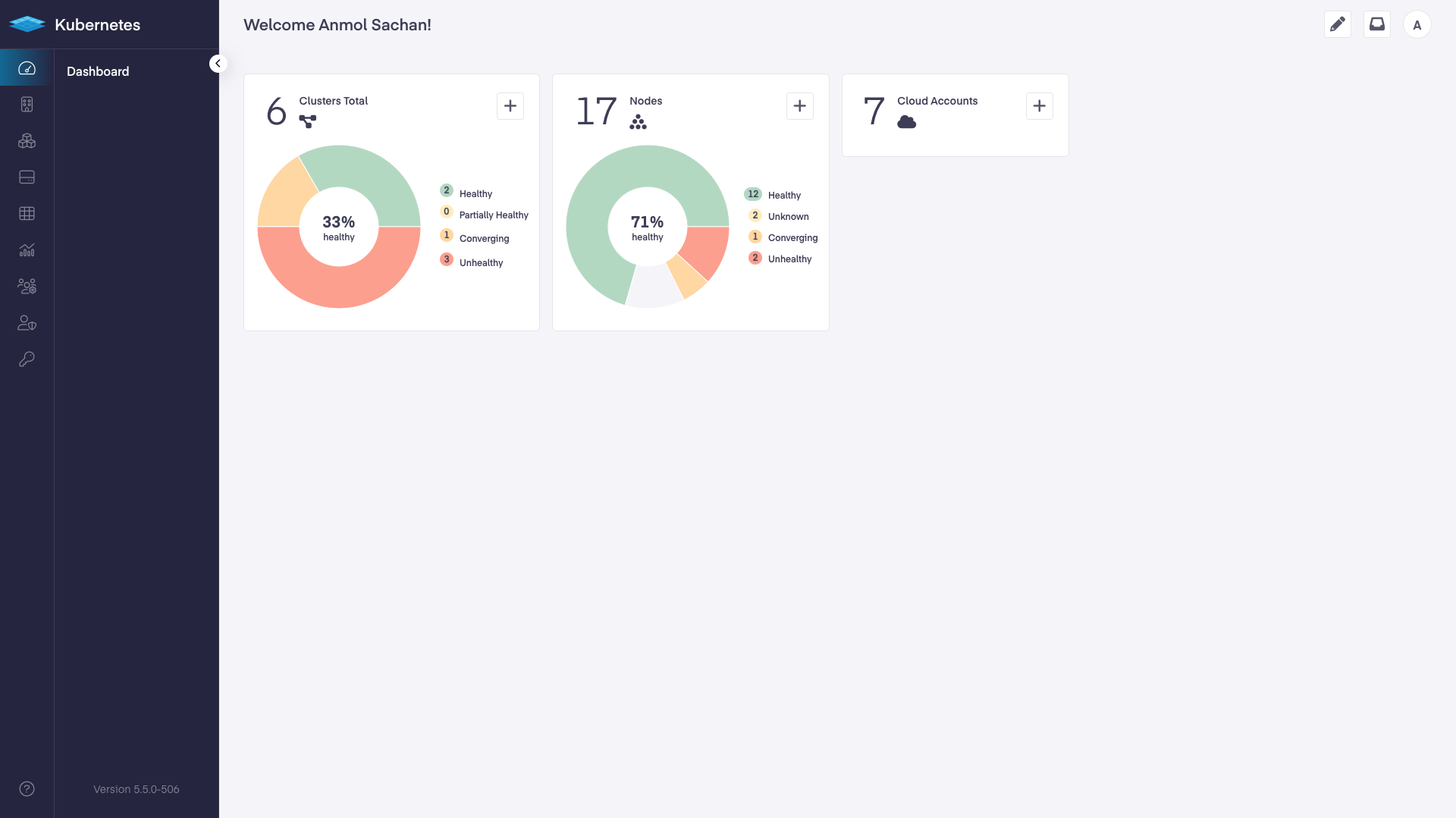This screenshot has height=818, width=1456.
Task: Click the credit-card style sidebar icon
Action: [x=27, y=177]
